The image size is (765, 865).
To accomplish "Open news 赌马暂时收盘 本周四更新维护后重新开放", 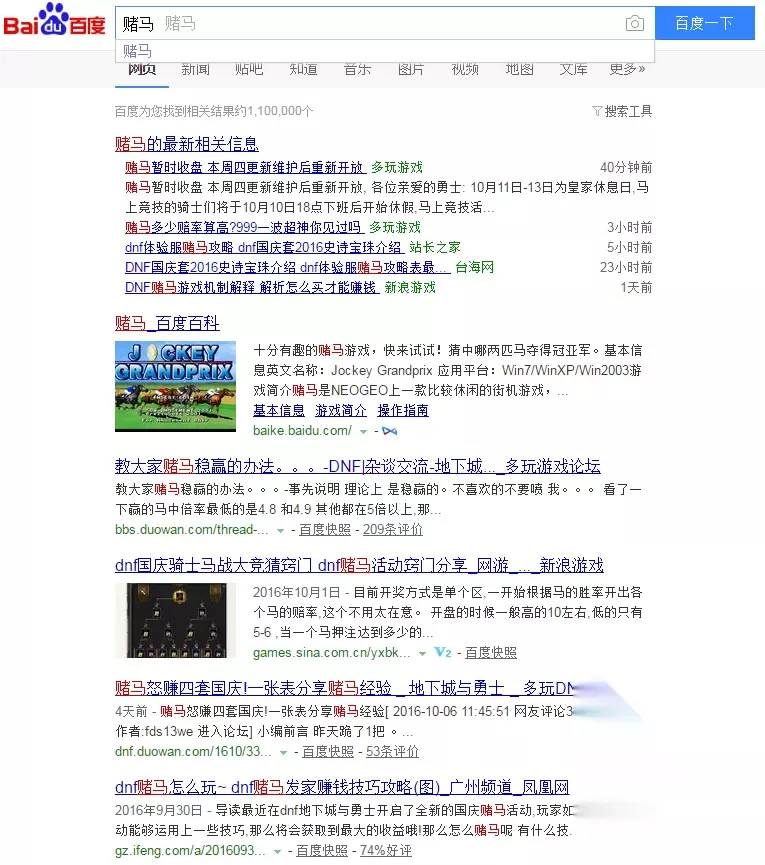I will [244, 167].
